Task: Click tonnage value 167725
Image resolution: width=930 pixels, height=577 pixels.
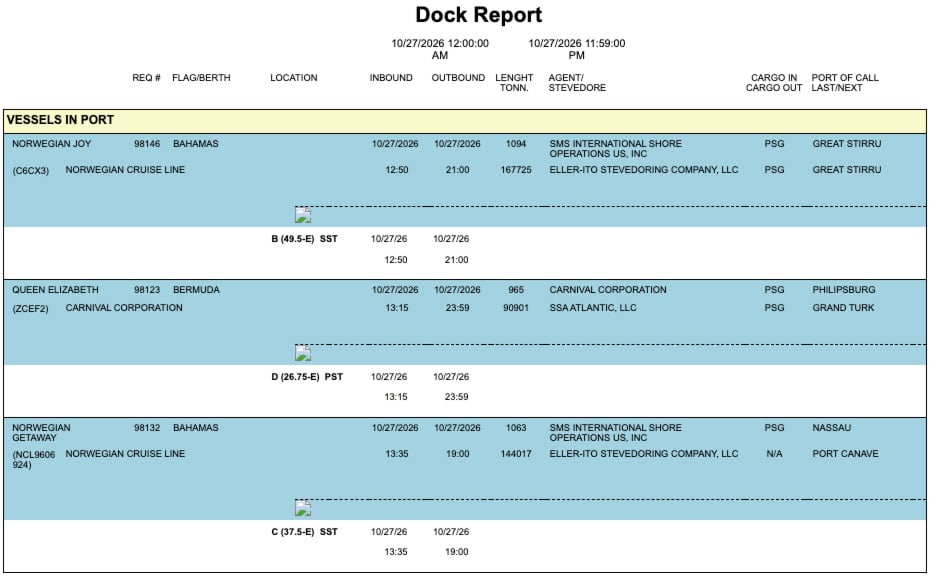Action: tap(516, 170)
